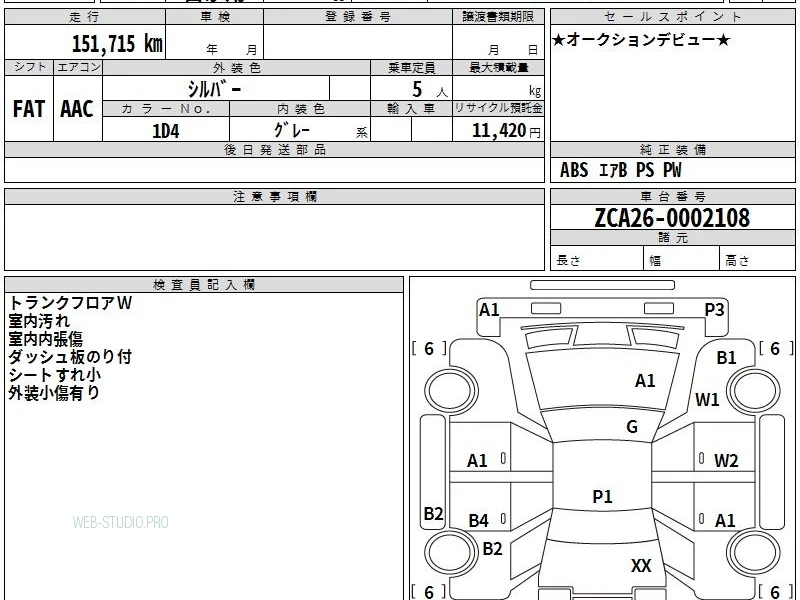Click the W1 damage mark on diagram
The width and height of the screenshot is (800, 600).
(707, 399)
